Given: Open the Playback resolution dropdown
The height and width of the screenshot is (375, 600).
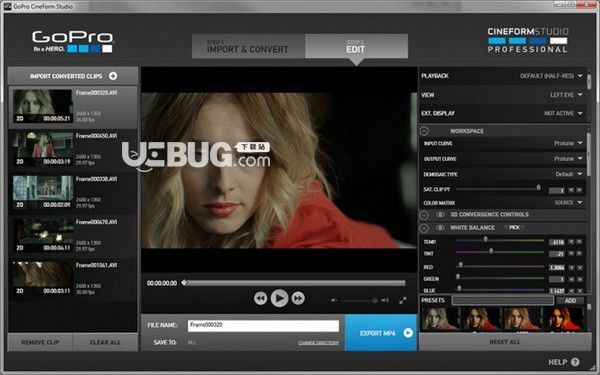Looking at the screenshot, I should pyautogui.click(x=551, y=76).
